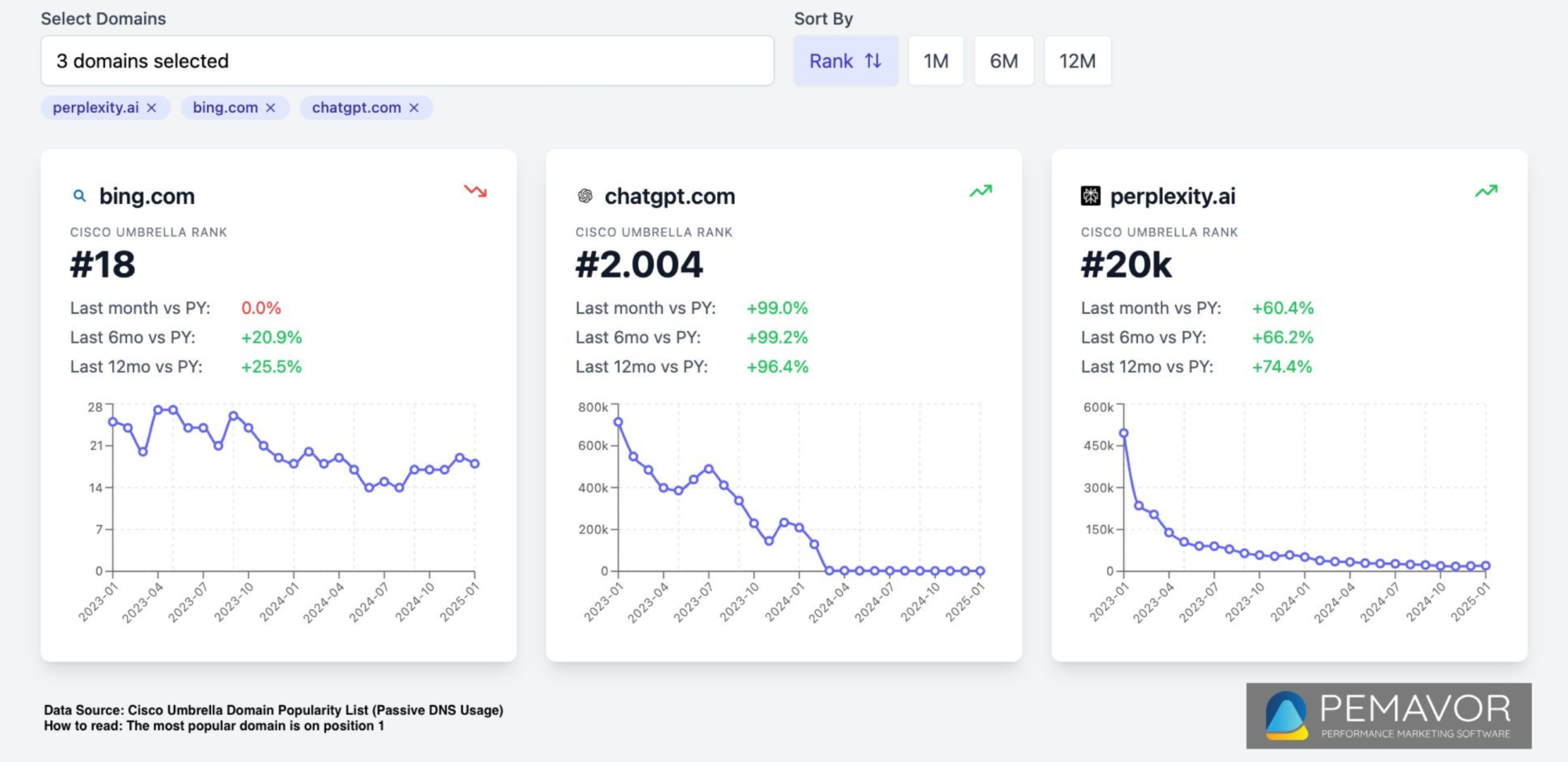
Task: Click the Data Source footnote text
Action: point(274,709)
